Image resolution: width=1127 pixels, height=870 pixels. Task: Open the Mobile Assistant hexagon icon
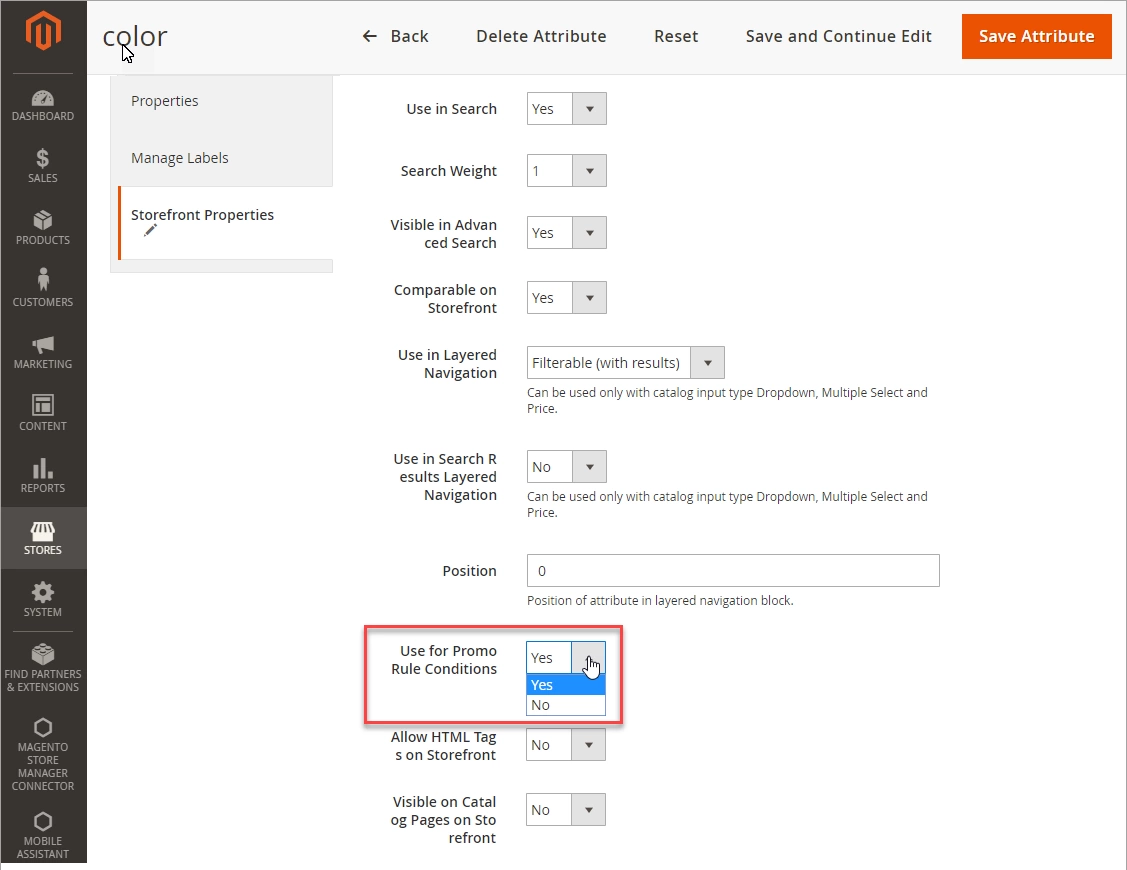click(42, 821)
